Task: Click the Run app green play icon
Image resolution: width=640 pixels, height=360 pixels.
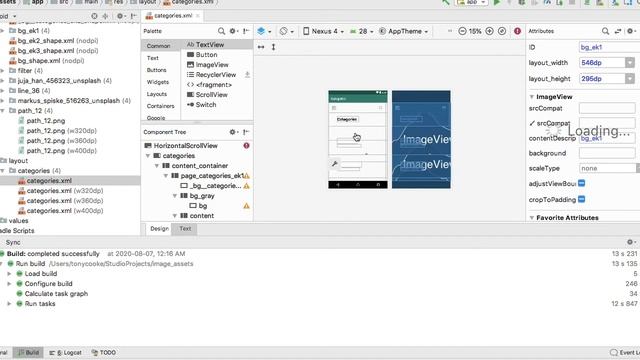Action: click(497, 2)
